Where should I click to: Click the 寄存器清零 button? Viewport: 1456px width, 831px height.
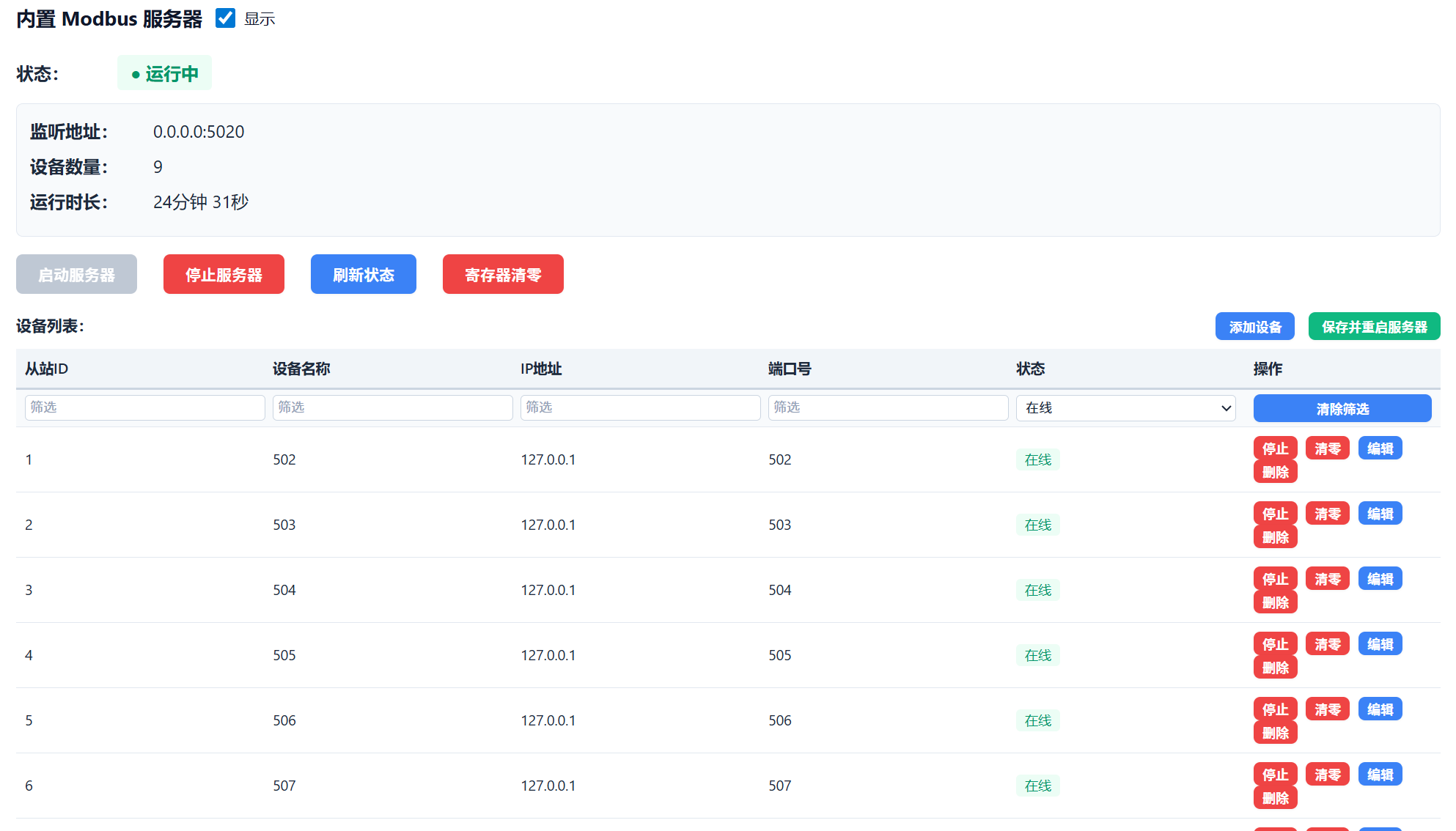point(503,274)
